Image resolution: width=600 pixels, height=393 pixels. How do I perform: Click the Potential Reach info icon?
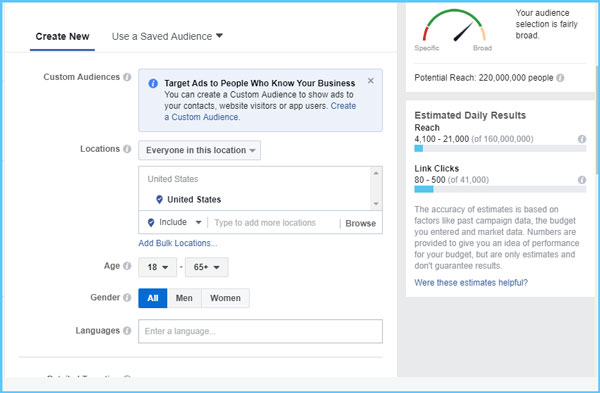point(560,78)
